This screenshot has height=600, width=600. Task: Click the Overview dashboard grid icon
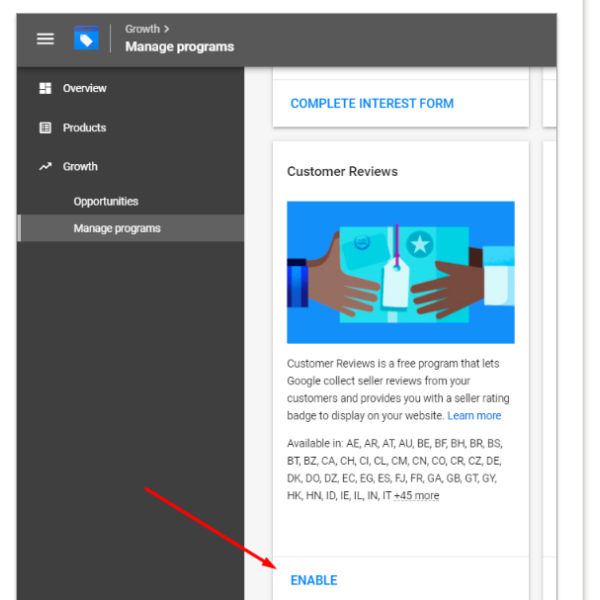[45, 88]
